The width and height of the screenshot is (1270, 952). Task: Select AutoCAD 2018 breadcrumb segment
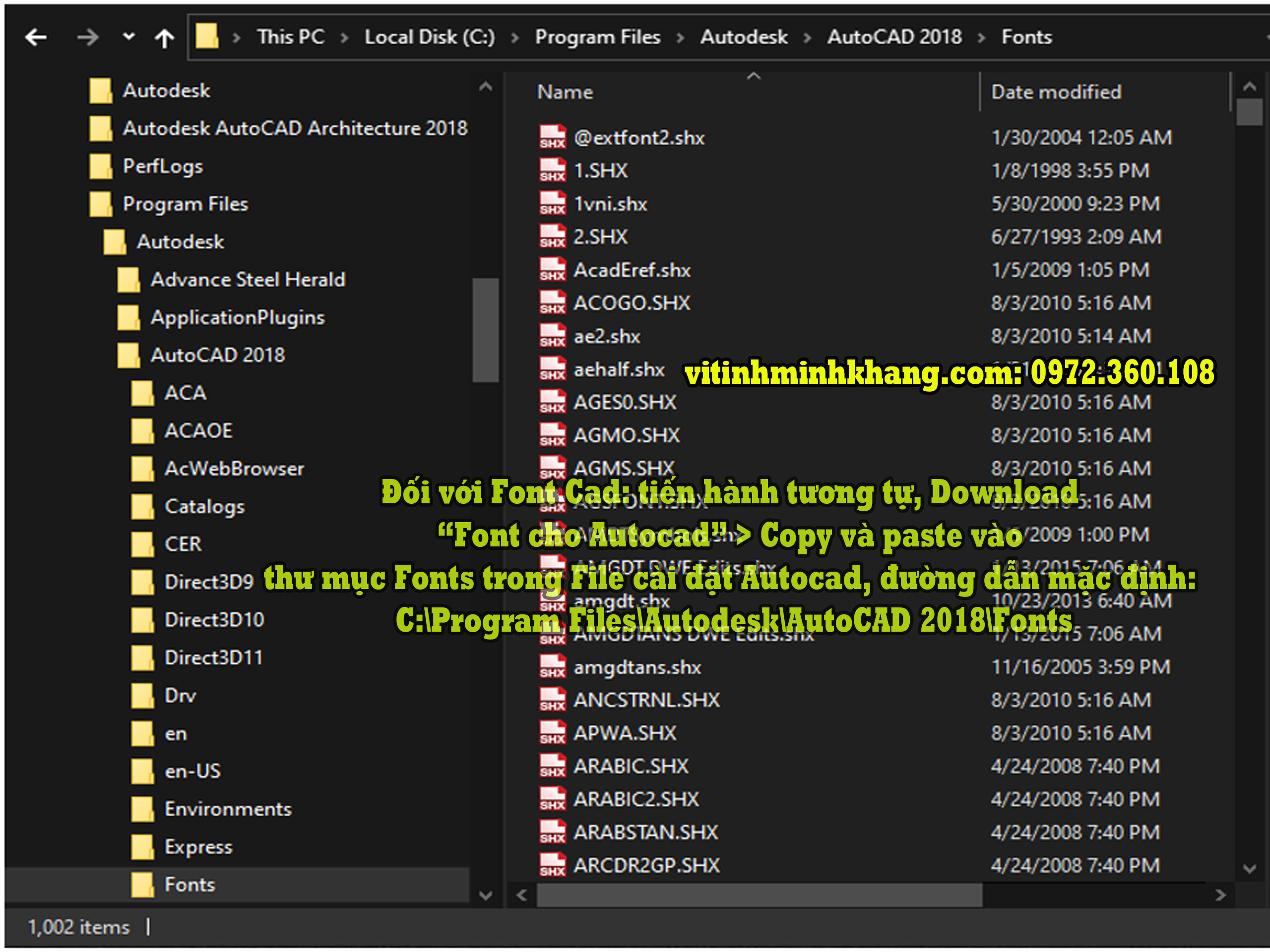[894, 37]
